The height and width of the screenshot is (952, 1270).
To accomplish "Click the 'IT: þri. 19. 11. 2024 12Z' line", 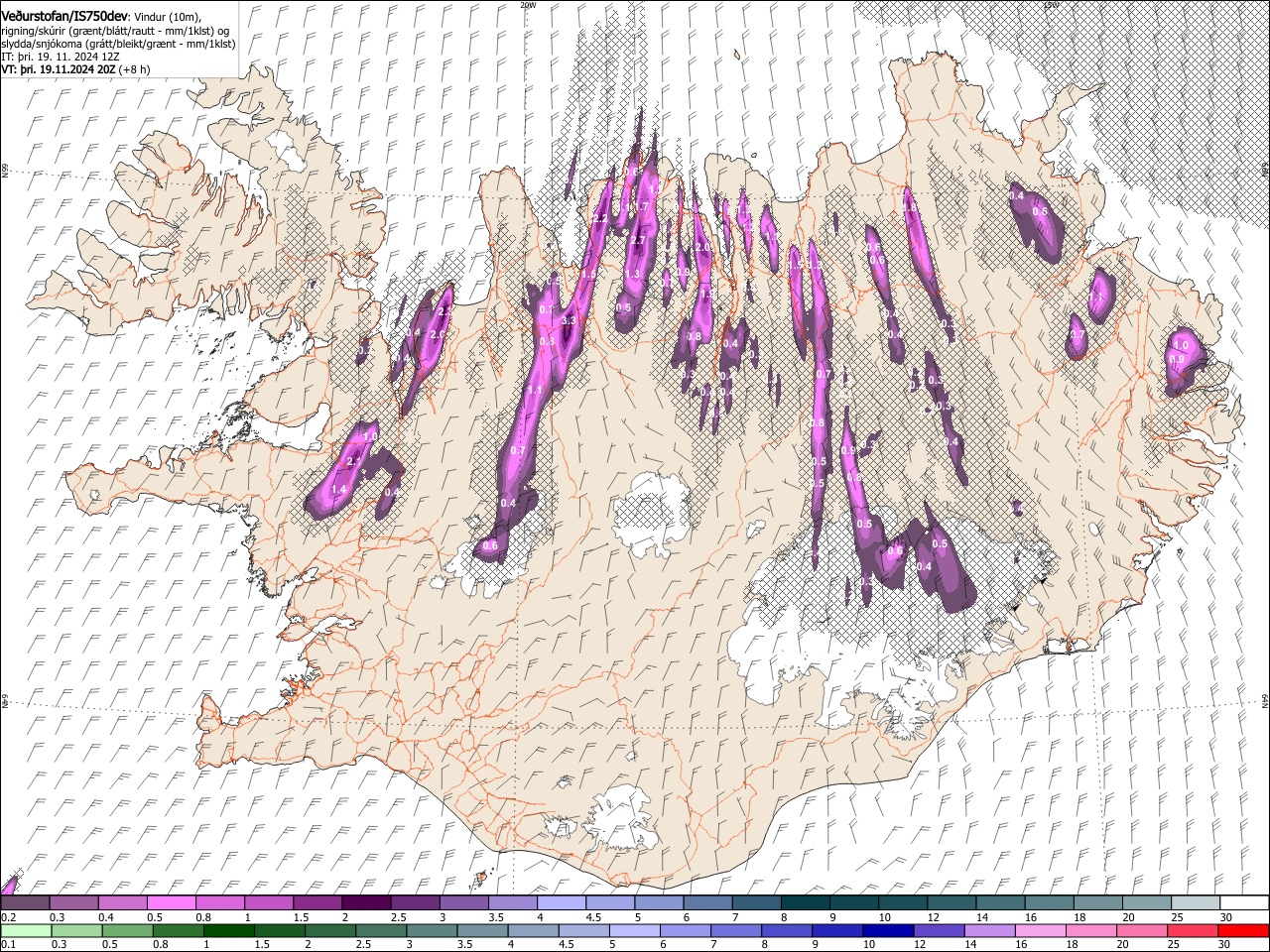I will tap(61, 57).
